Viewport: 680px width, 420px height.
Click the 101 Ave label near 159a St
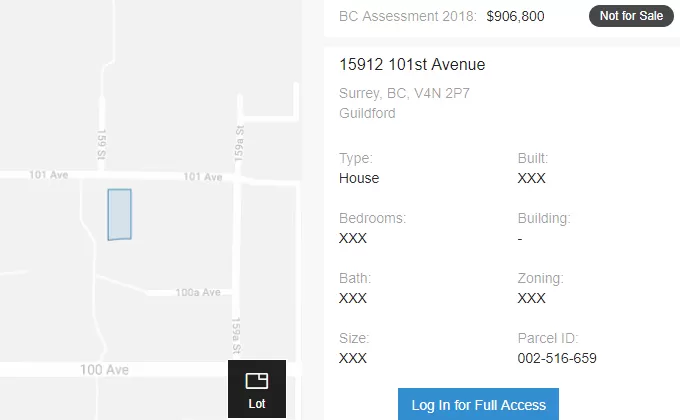pyautogui.click(x=203, y=177)
